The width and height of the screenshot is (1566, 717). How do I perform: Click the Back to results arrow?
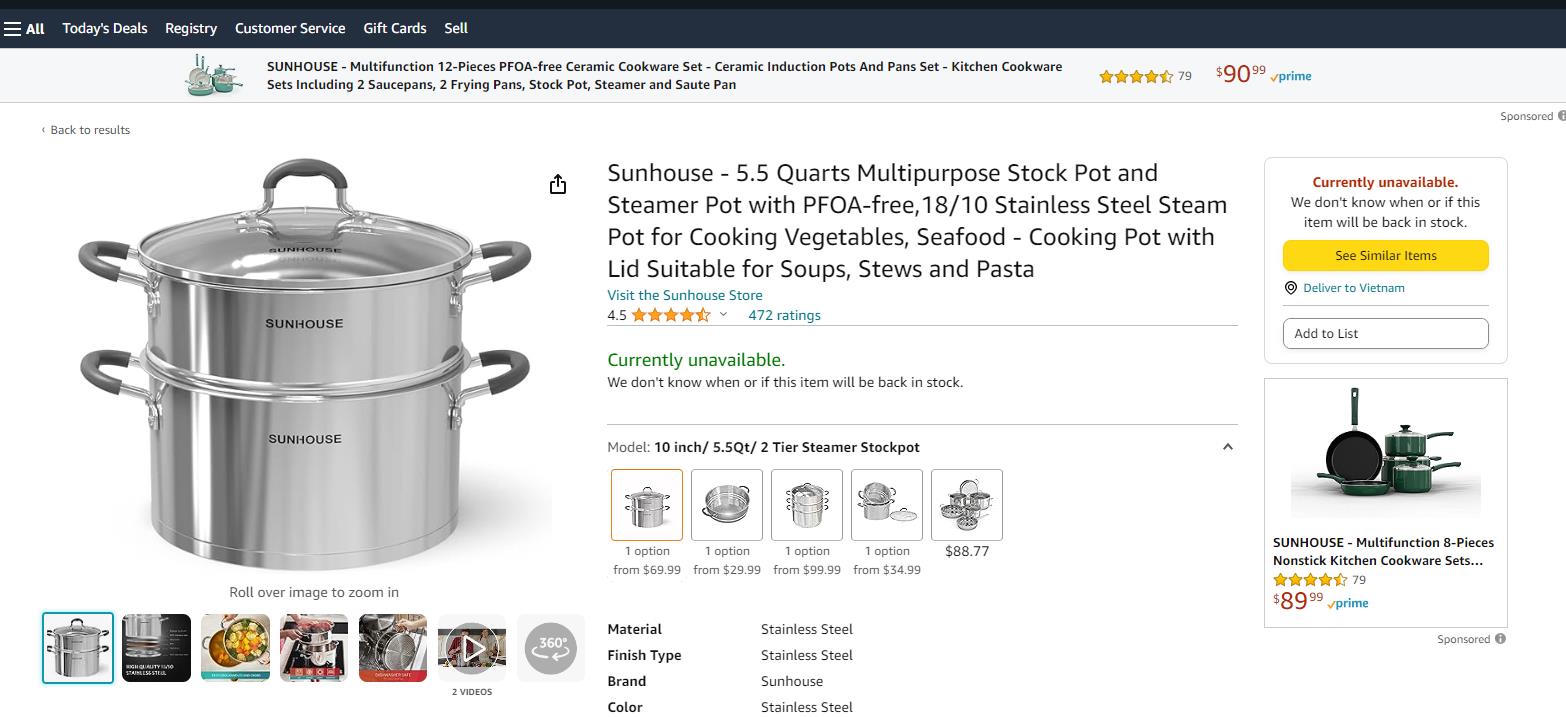(x=43, y=130)
